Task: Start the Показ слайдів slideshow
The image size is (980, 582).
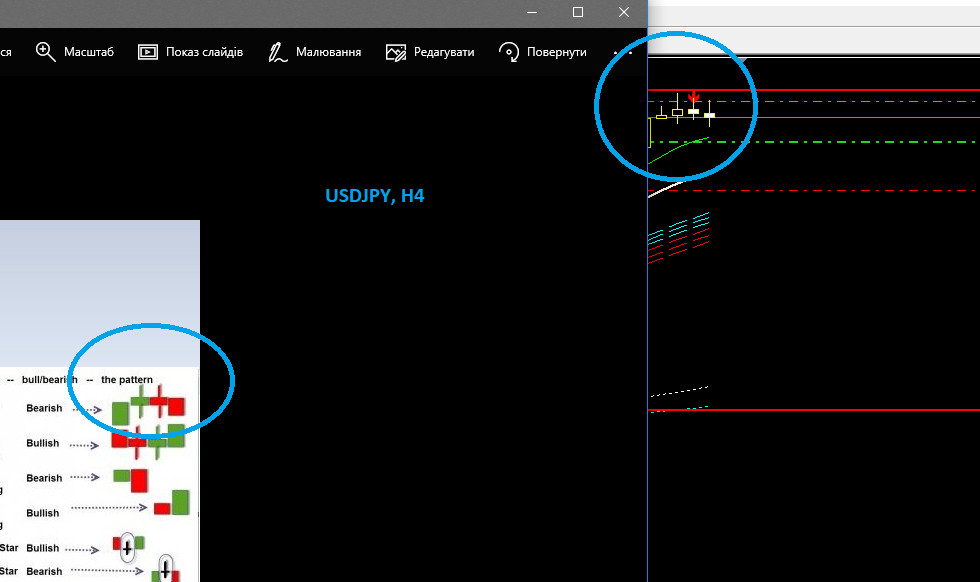Action: [x=190, y=52]
